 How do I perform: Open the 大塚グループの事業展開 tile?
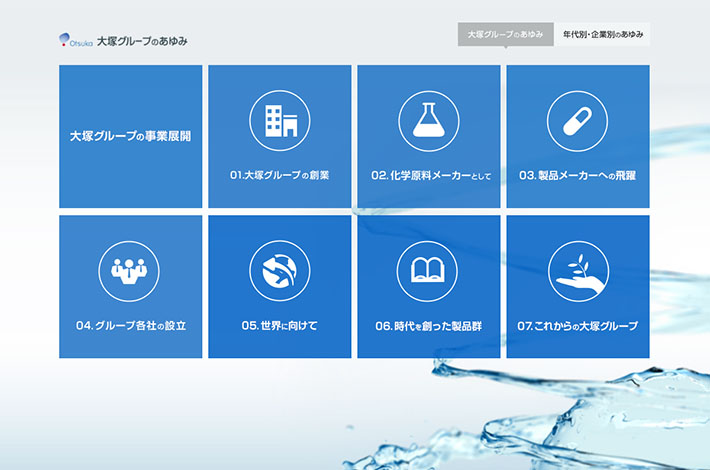point(130,136)
